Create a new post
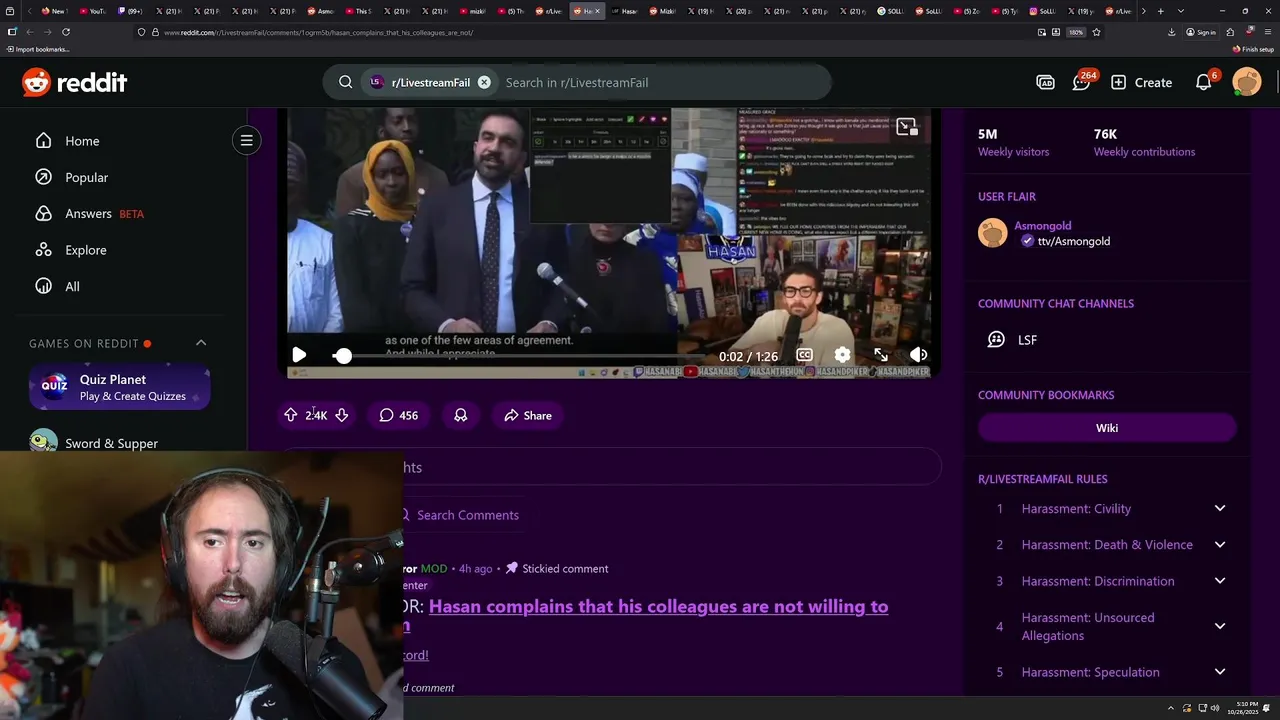 click(x=1141, y=82)
